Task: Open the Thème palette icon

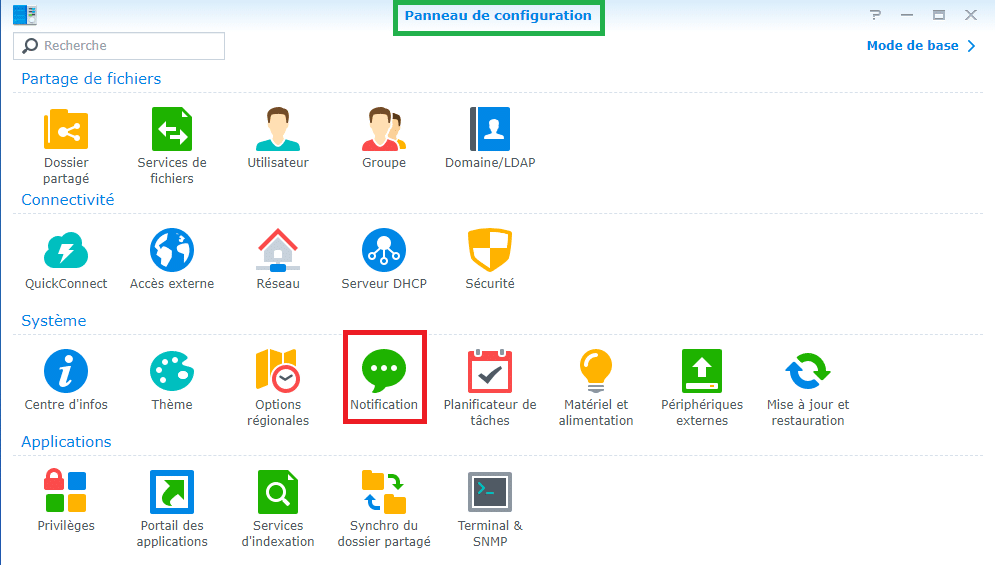Action: pos(172,371)
